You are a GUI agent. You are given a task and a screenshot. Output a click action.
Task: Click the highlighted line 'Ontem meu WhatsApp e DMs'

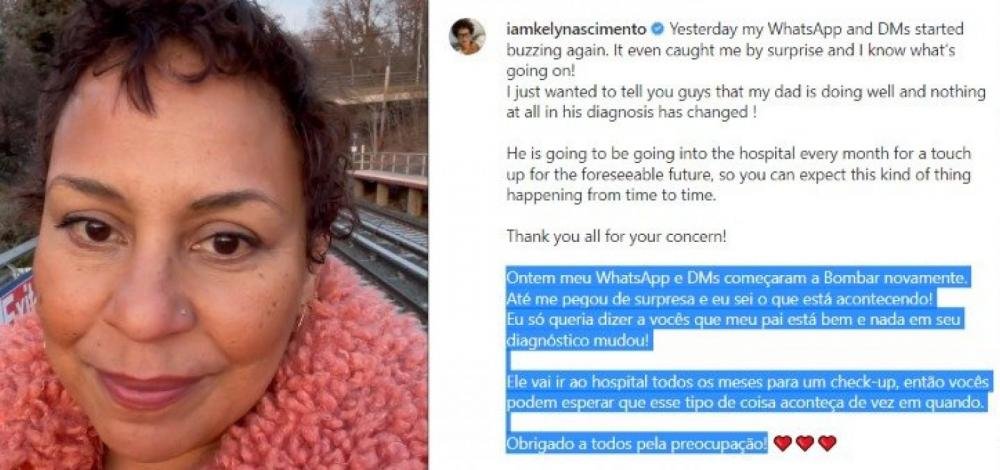tap(738, 278)
